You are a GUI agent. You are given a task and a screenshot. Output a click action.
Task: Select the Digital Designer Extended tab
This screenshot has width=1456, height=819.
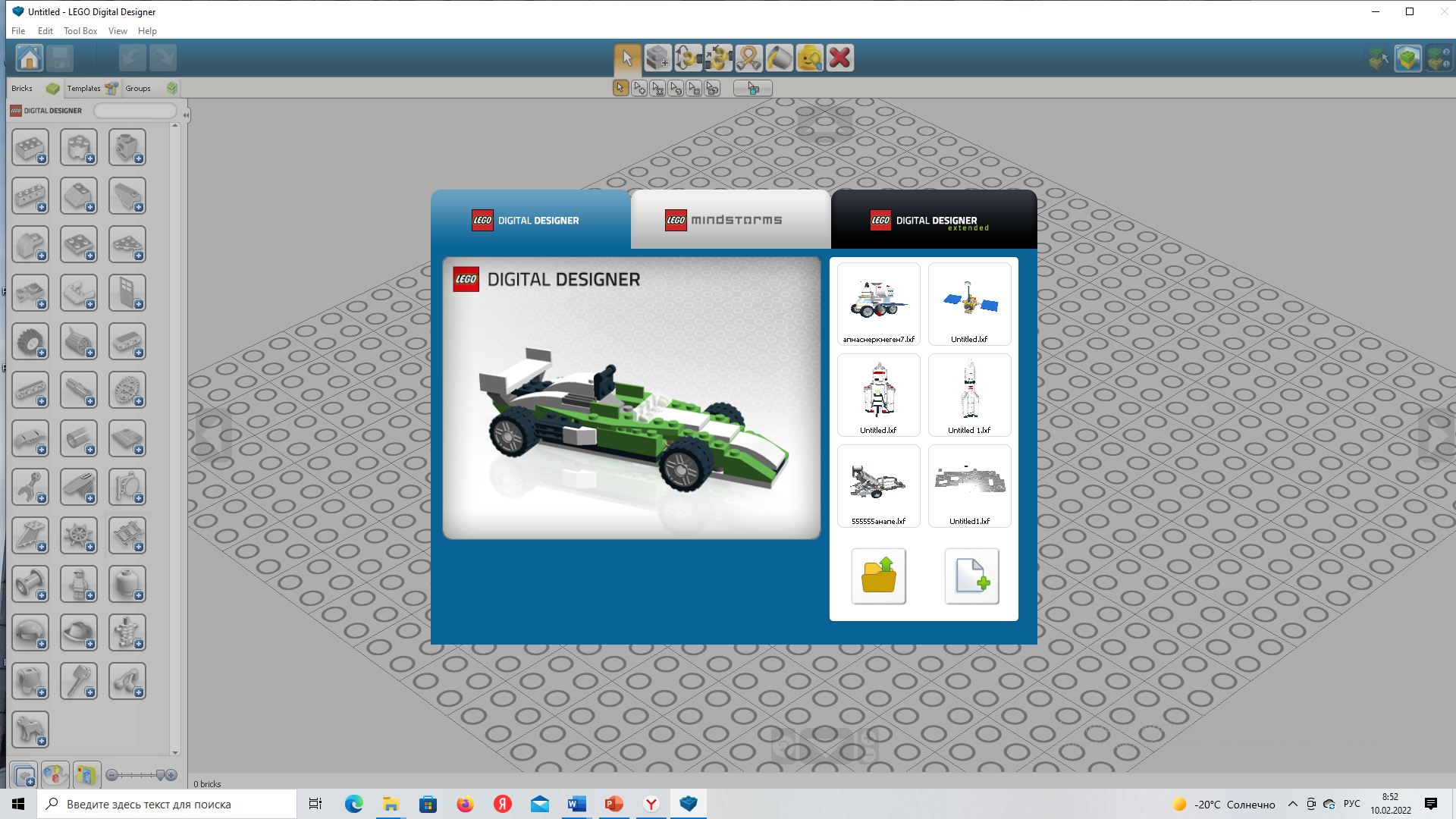pos(934,220)
